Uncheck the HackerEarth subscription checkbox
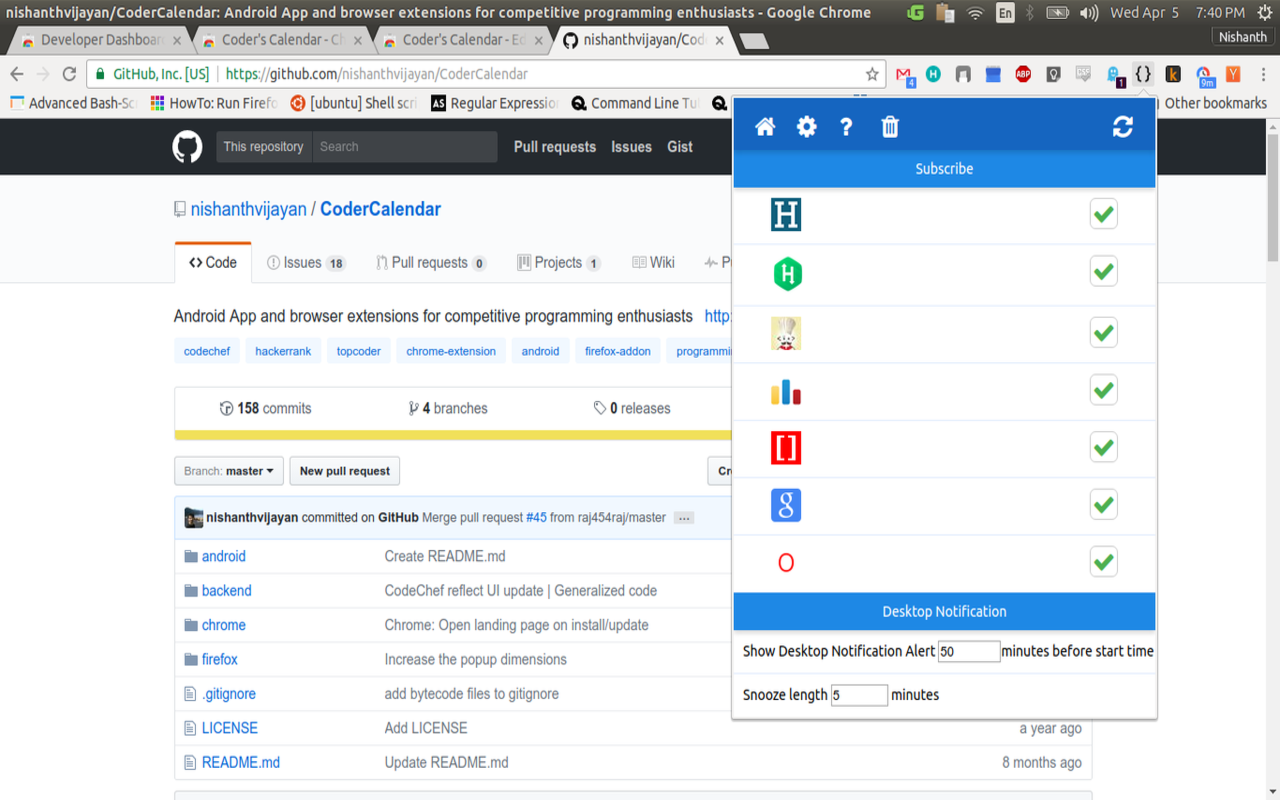Image resolution: width=1280 pixels, height=800 pixels. pos(1103,214)
